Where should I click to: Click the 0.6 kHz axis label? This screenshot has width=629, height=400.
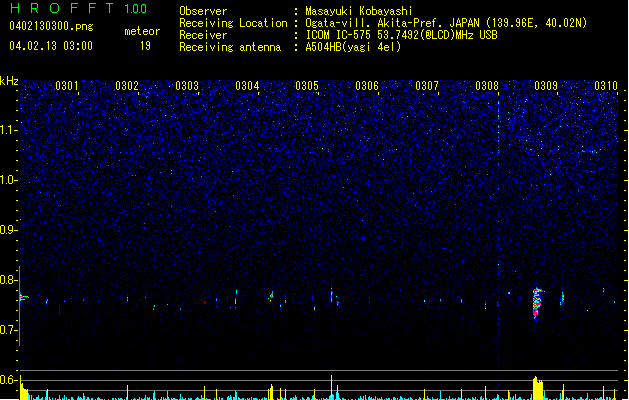[x=8, y=380]
